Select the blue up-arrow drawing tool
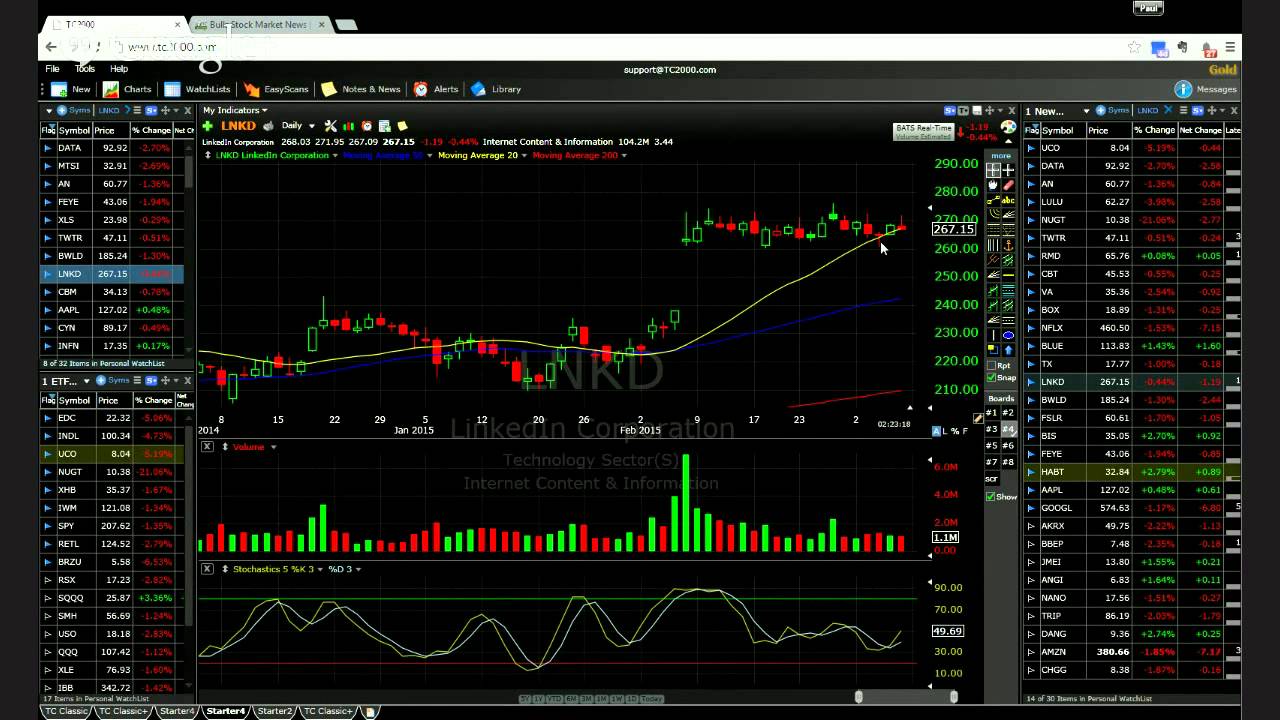The image size is (1280, 720). tap(1008, 349)
